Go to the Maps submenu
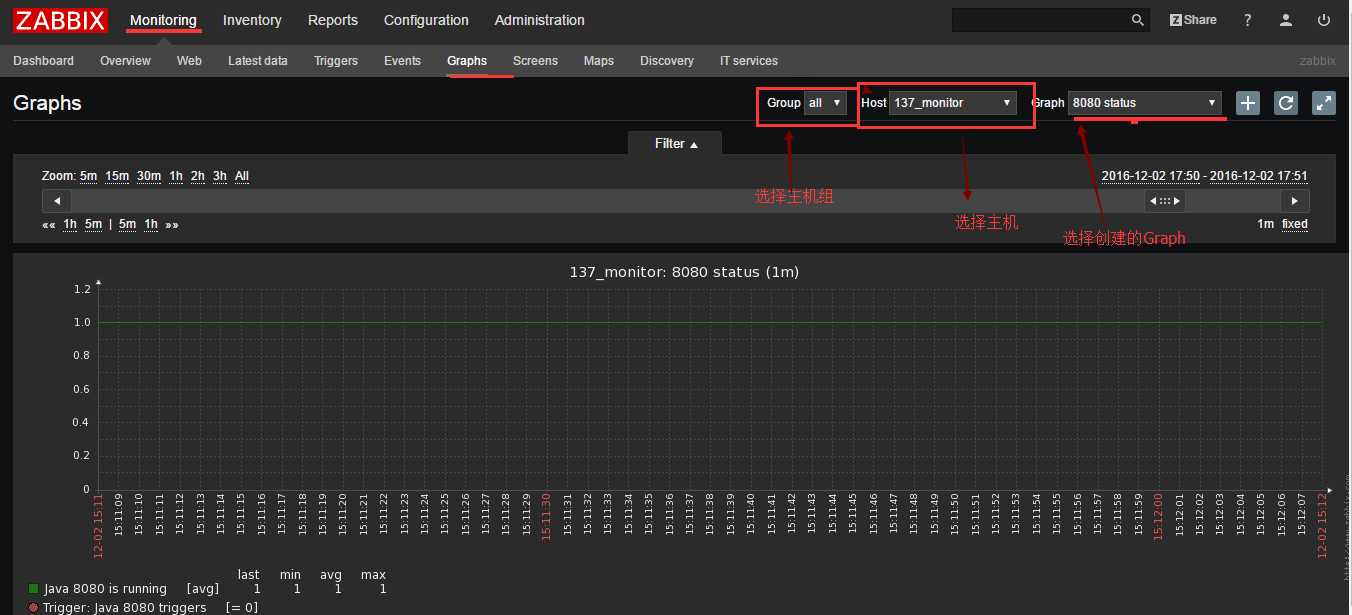 pos(599,61)
